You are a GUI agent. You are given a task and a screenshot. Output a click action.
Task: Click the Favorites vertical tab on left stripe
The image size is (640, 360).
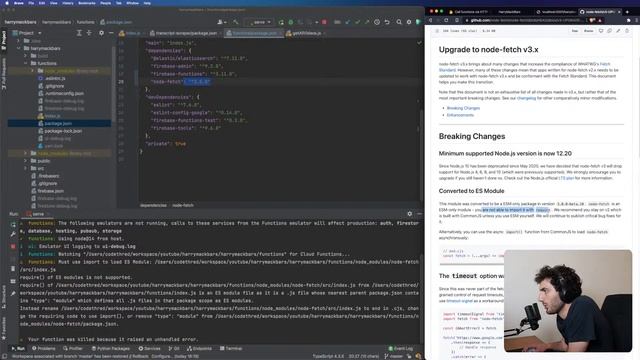coord(4,328)
